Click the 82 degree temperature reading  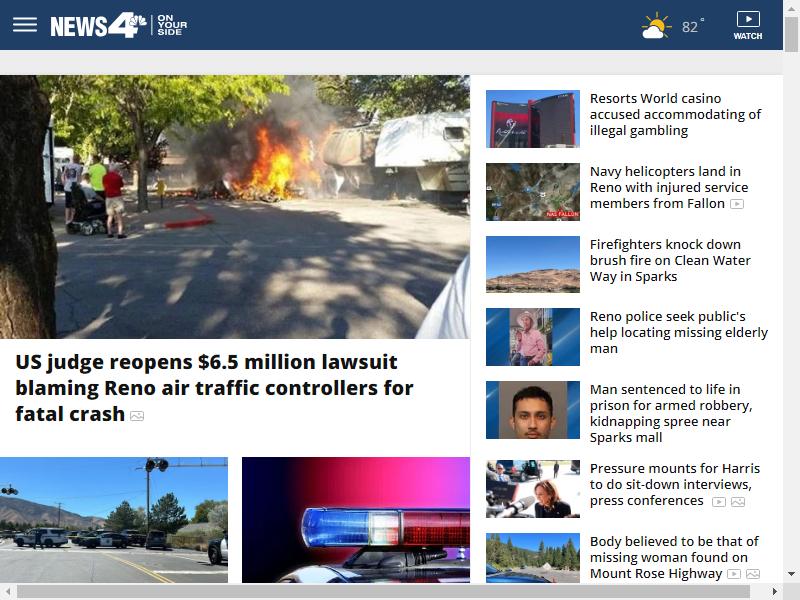pyautogui.click(x=692, y=27)
